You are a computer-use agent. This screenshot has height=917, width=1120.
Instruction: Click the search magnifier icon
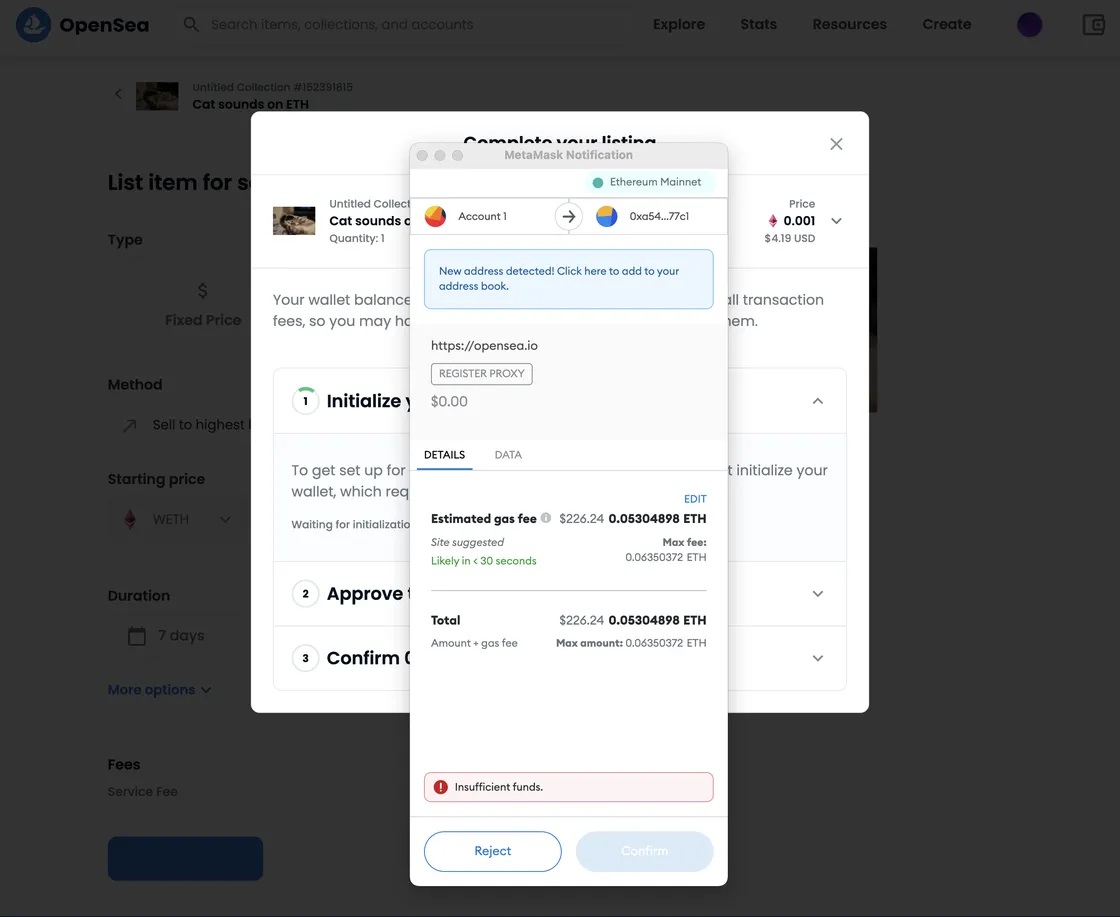(x=191, y=24)
